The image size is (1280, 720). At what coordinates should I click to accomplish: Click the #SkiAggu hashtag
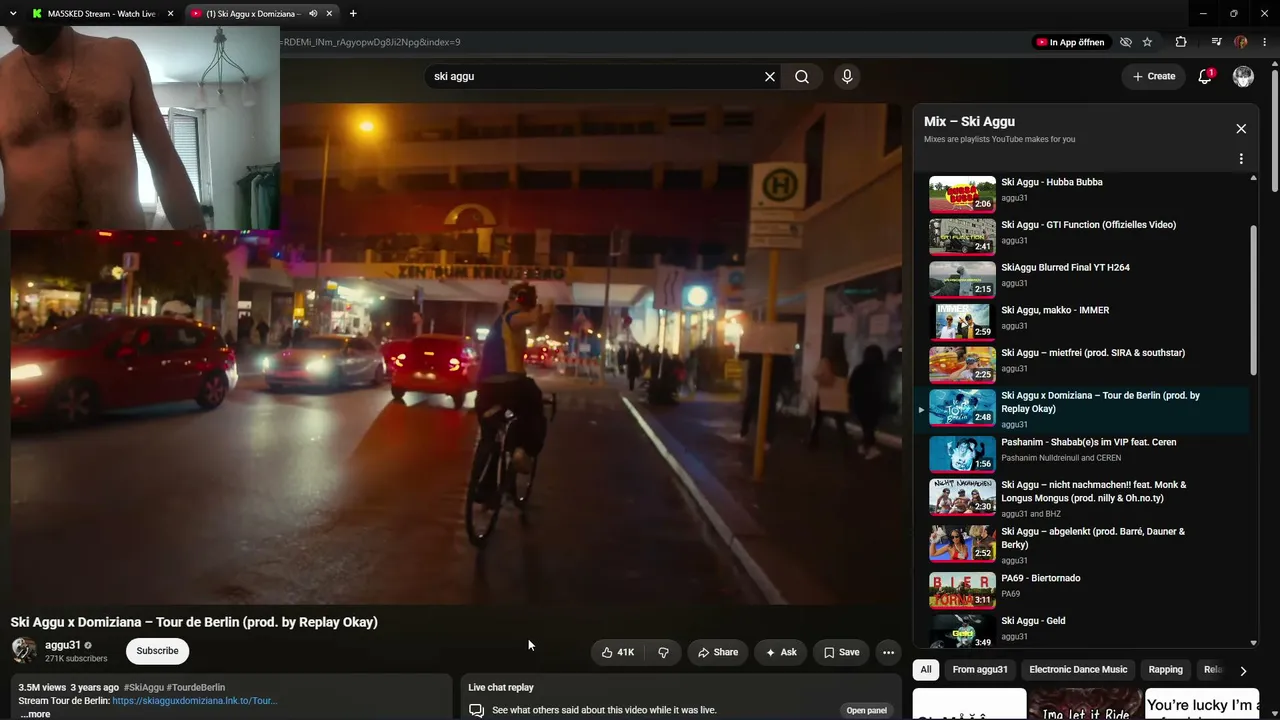click(144, 688)
